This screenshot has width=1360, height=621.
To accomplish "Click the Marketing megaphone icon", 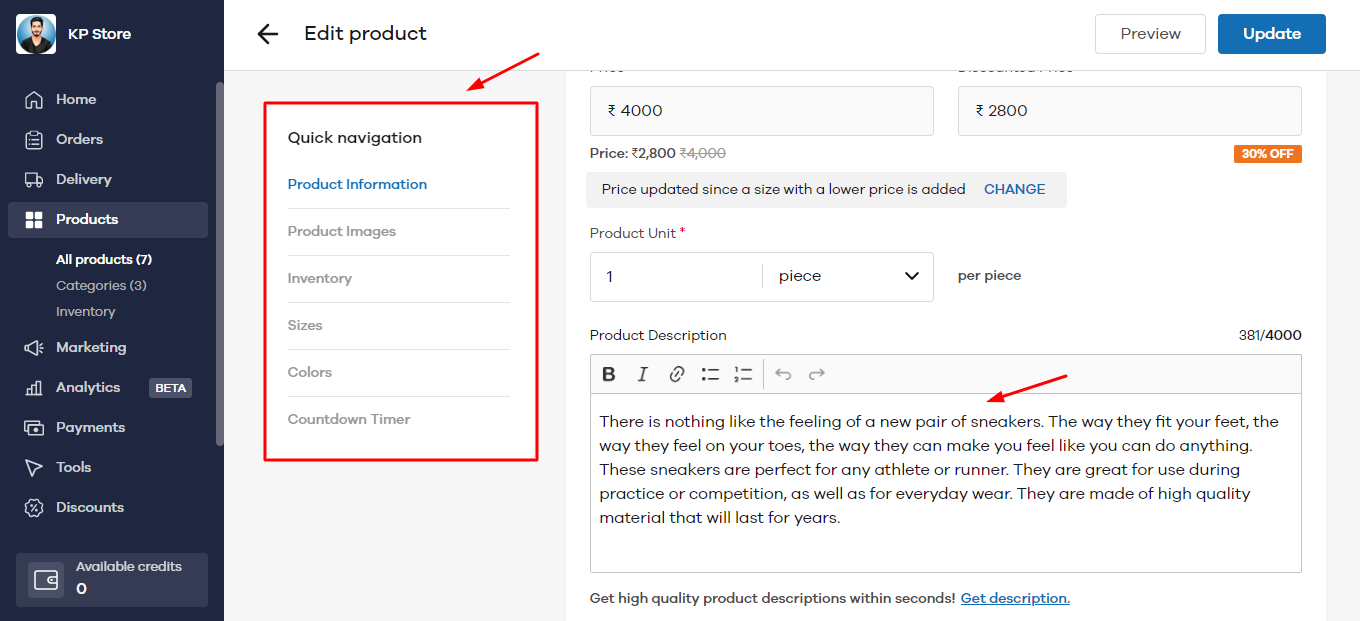I will 34,348.
